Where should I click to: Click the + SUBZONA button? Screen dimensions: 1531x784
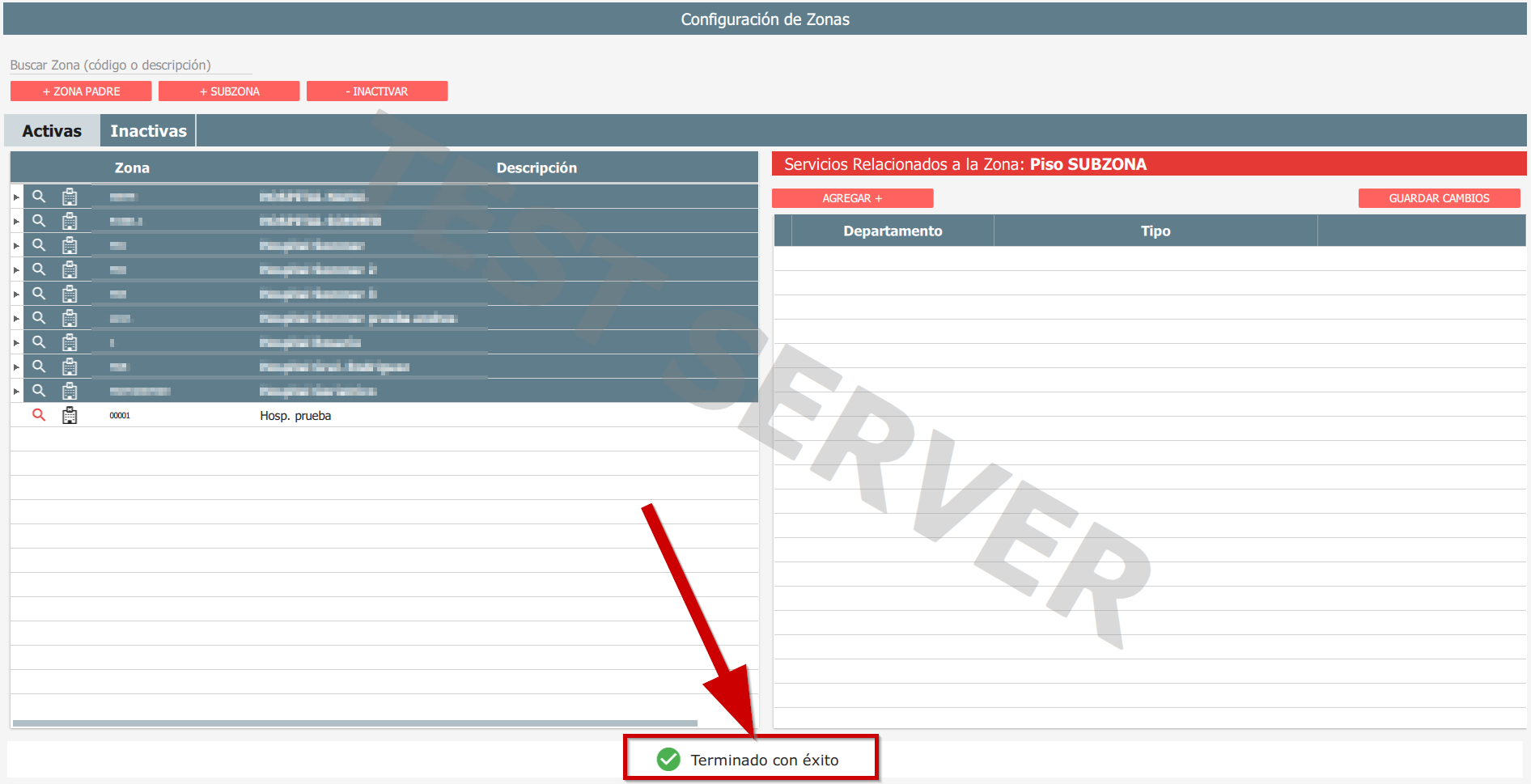(x=229, y=91)
